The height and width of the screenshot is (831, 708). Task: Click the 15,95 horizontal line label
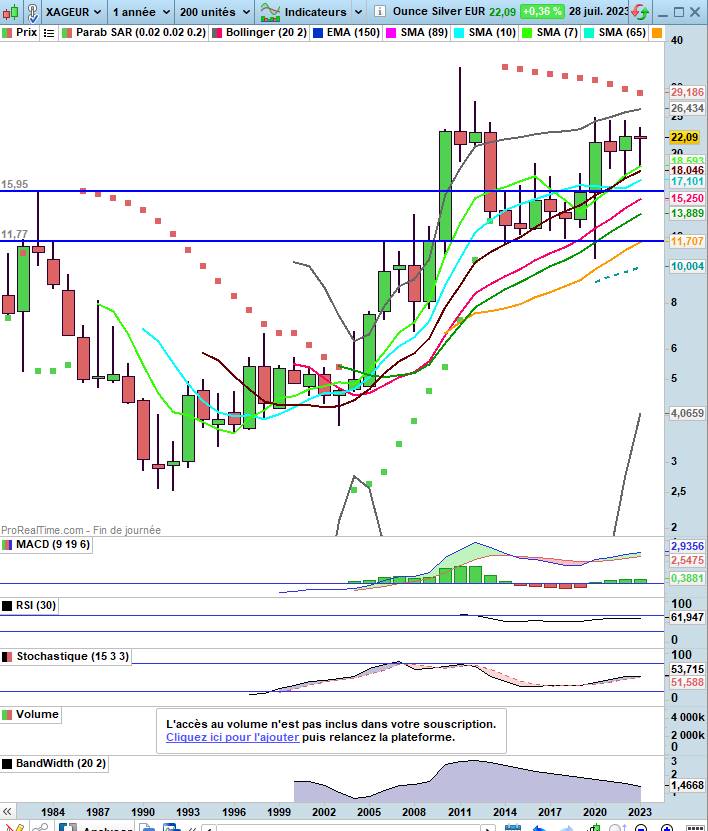pos(14,184)
